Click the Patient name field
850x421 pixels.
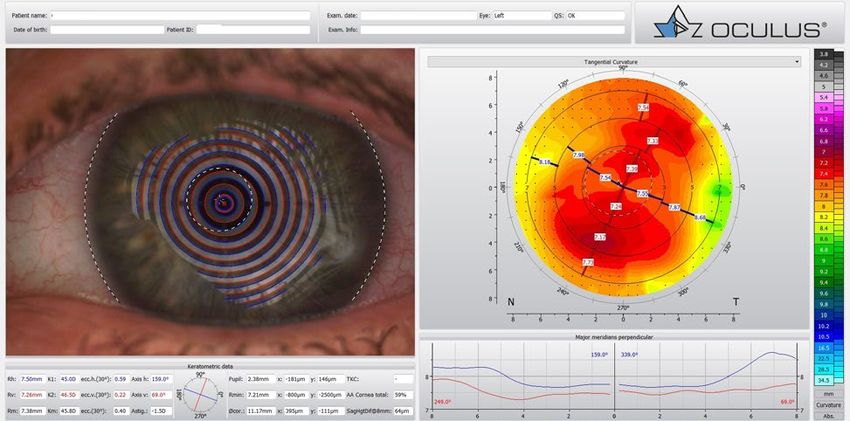[181, 16]
